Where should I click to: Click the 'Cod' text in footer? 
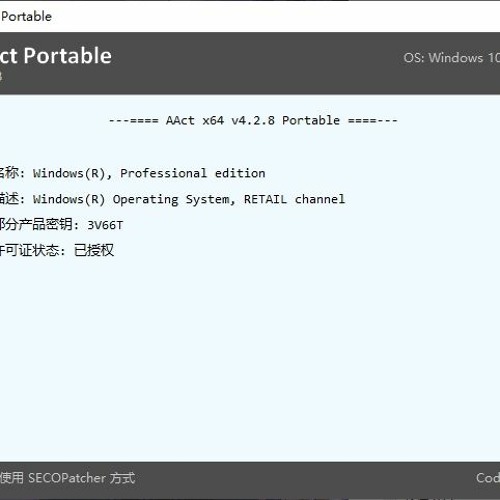pos(488,478)
